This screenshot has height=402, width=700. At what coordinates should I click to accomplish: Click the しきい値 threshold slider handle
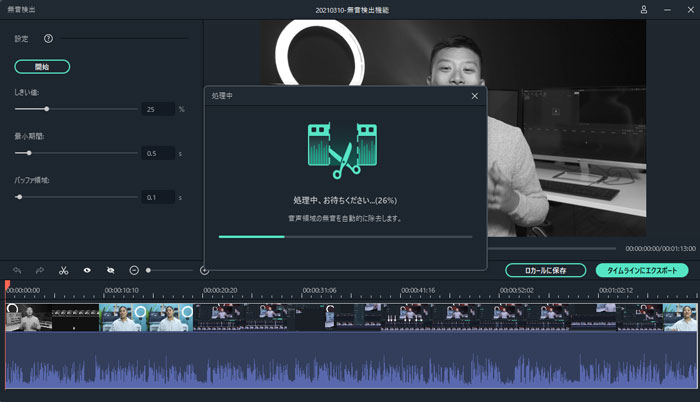click(x=46, y=109)
